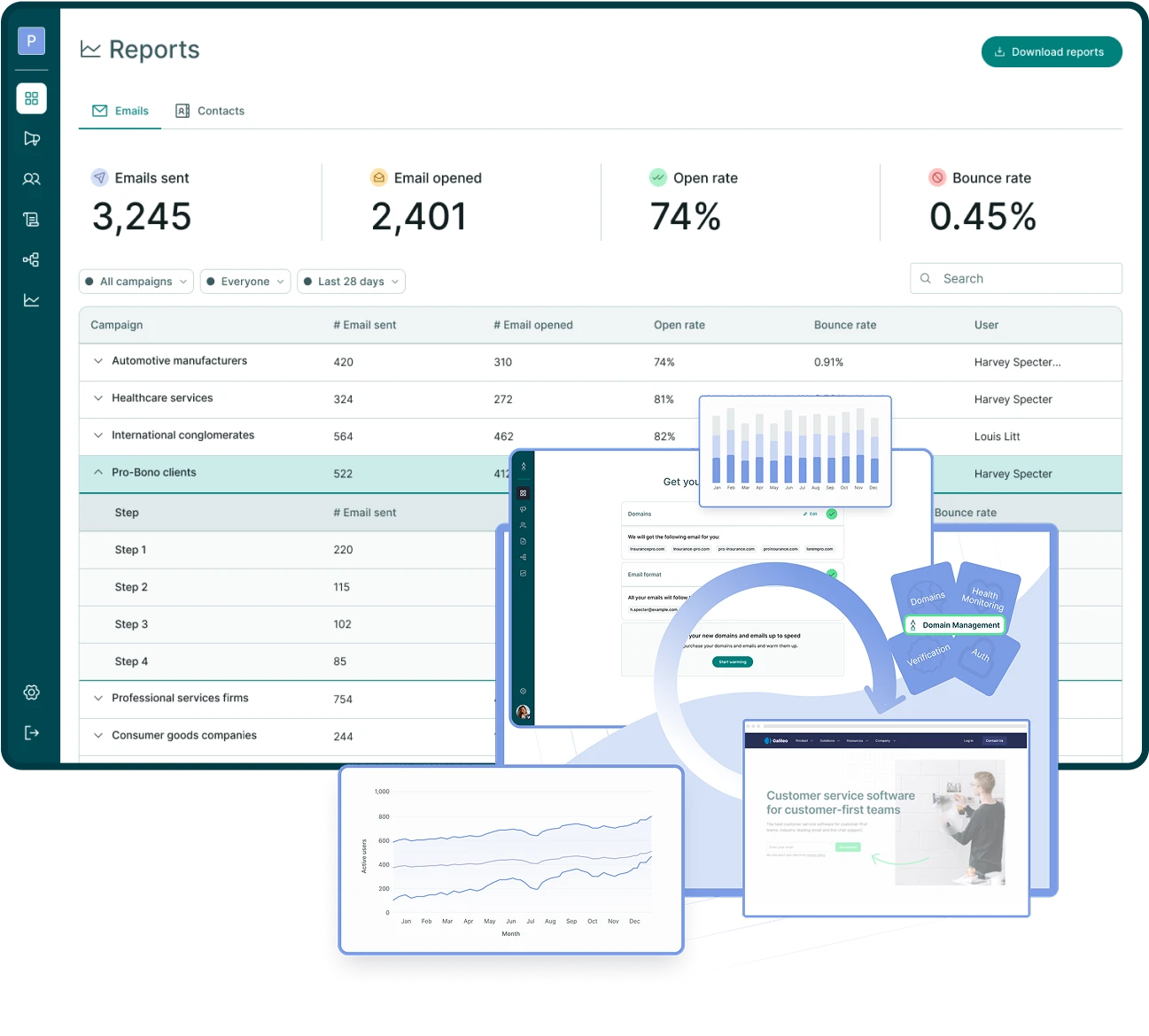Expand the Consumer goods companies row
1149x1036 pixels.
(98, 736)
